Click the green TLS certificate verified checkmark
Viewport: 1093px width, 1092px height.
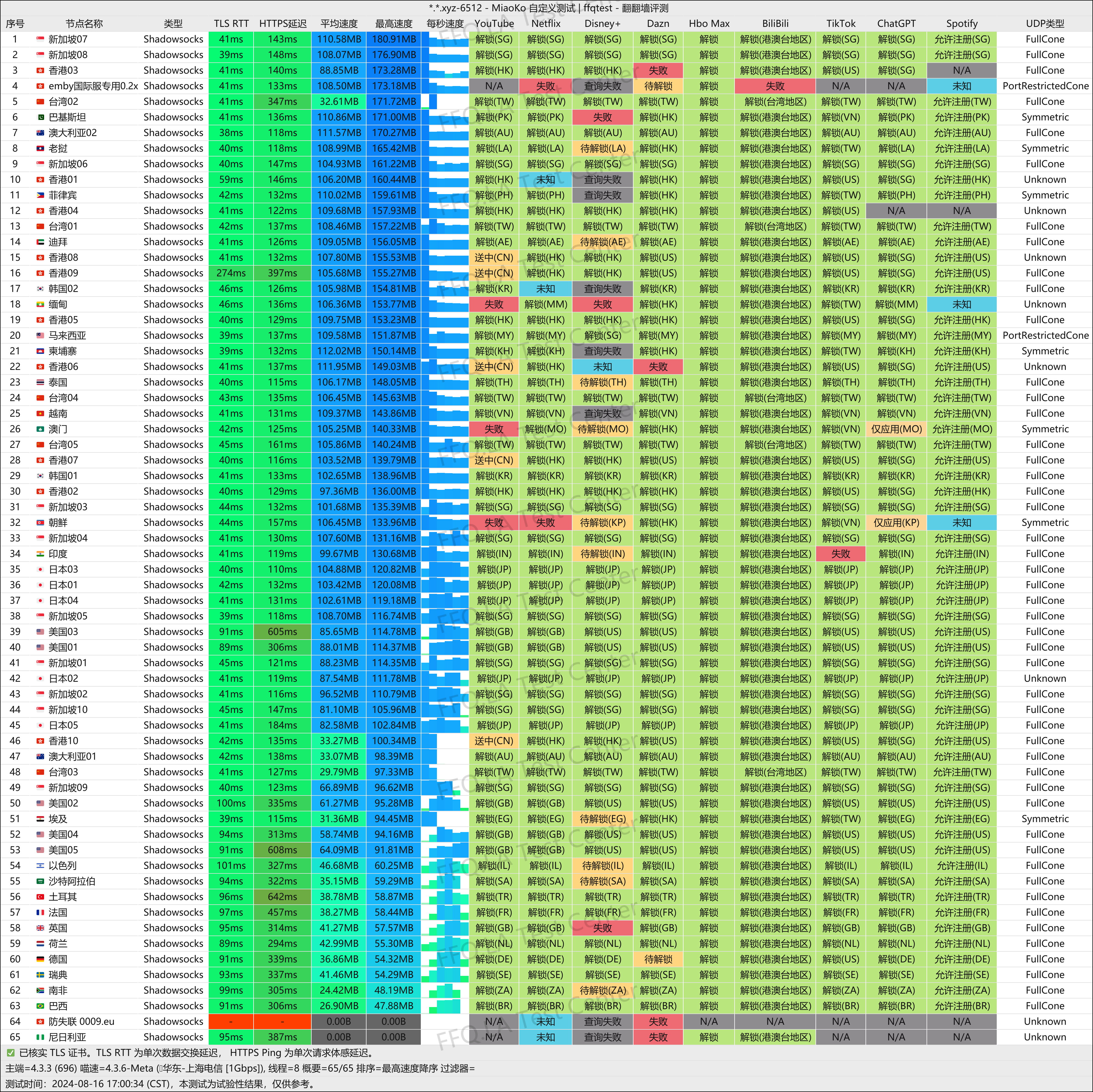[10, 1052]
